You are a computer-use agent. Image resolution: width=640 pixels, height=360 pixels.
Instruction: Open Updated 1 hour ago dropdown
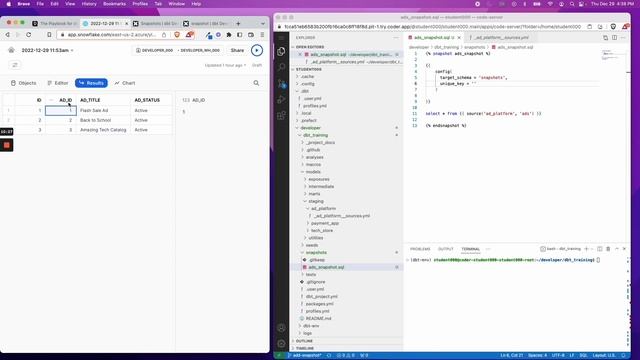coord(226,65)
